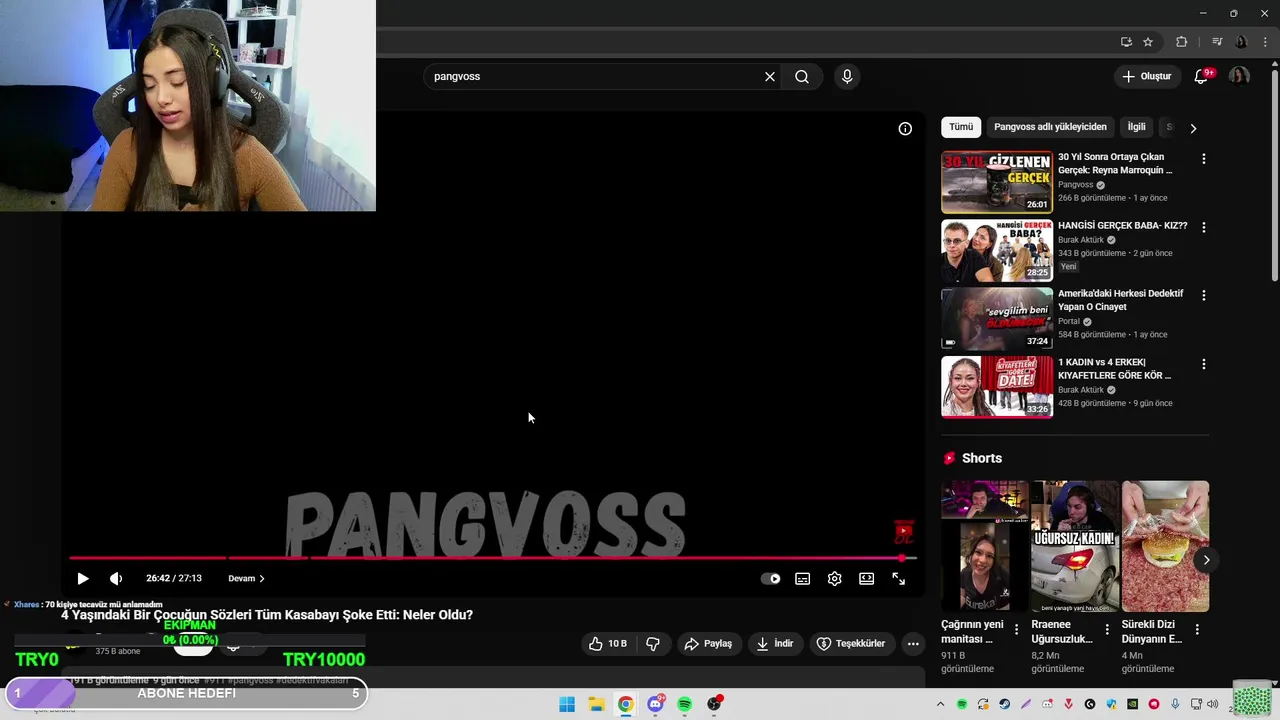This screenshot has height=720, width=1280.
Task: Open more actions ellipsis below video
Action: (x=913, y=644)
